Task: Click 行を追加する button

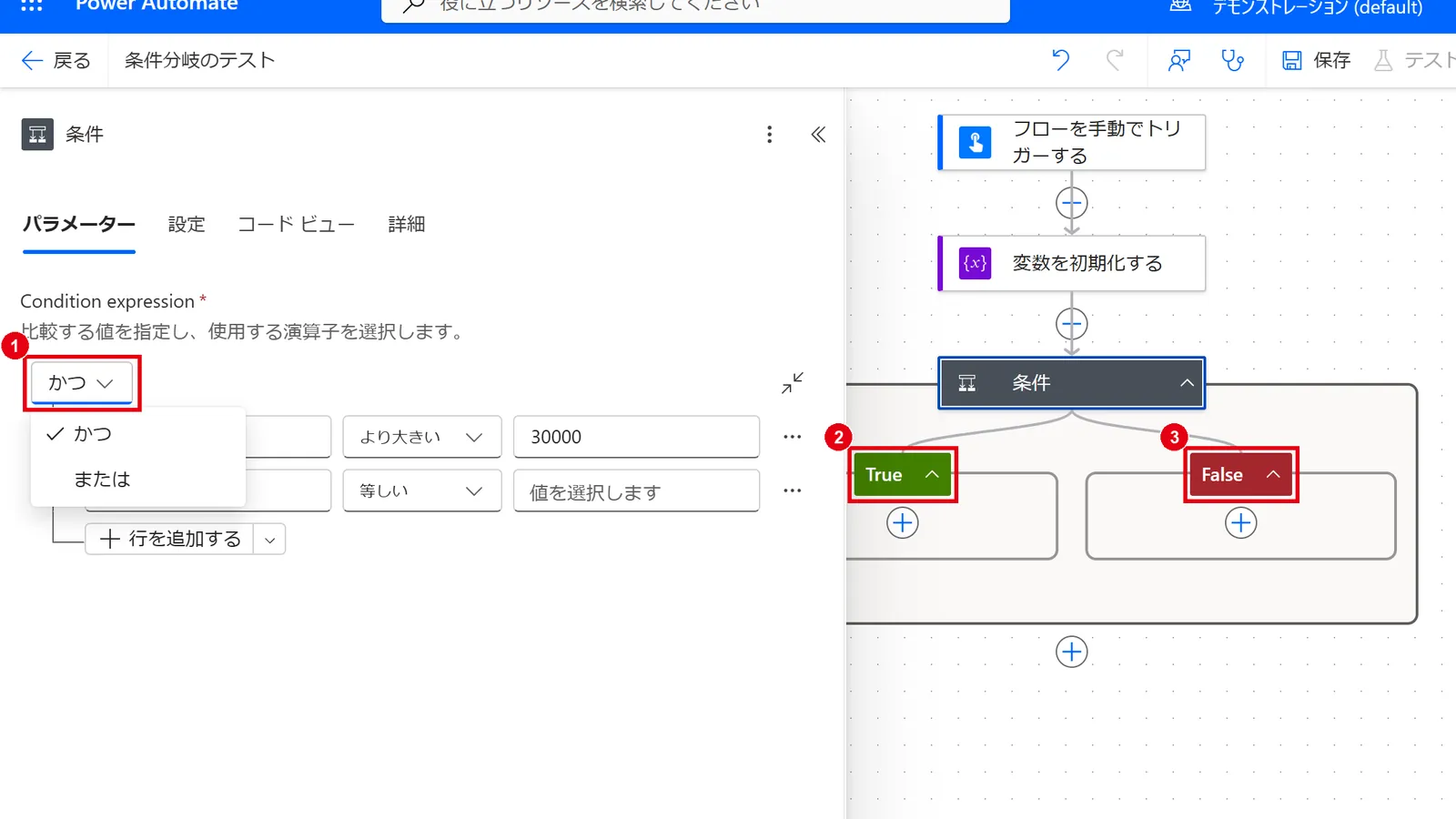Action: (x=170, y=539)
